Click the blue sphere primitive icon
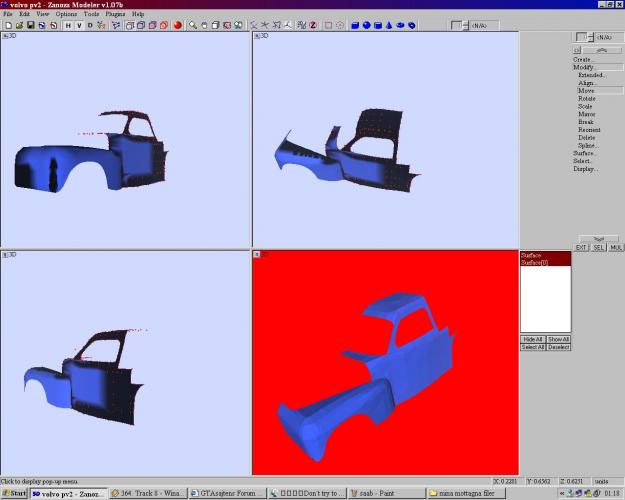Screen dimensions: 625x500 pos(367,25)
